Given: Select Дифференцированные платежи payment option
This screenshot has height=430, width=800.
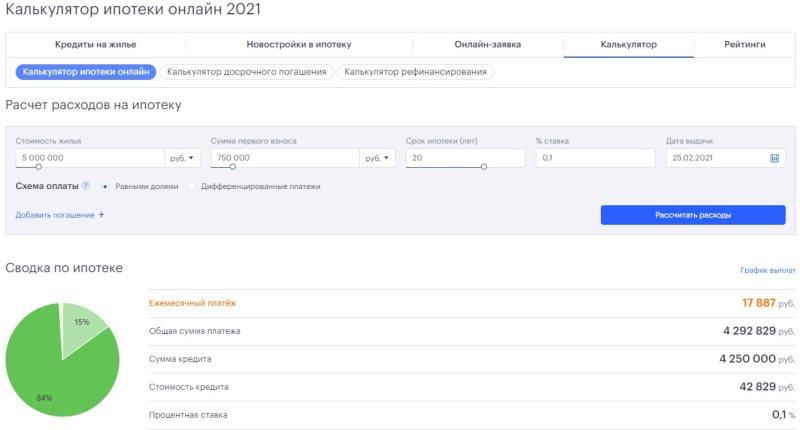Looking at the screenshot, I should click(x=192, y=186).
